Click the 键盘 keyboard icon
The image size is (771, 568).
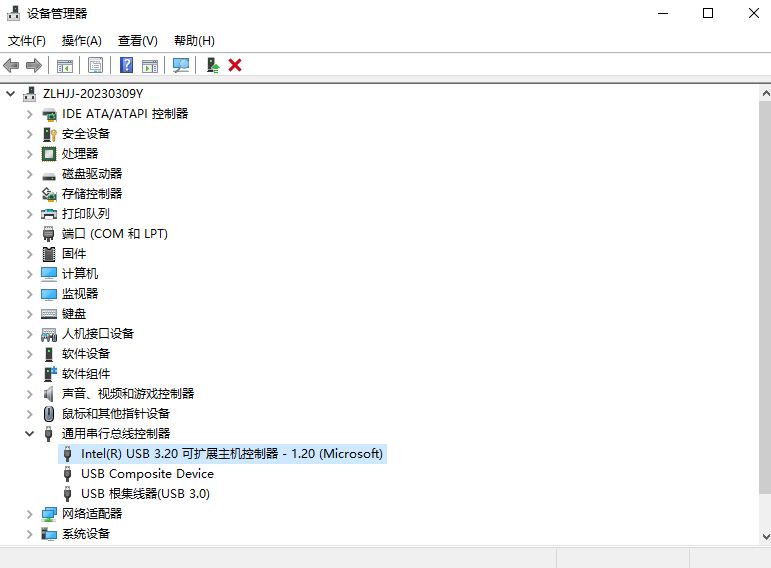[49, 314]
